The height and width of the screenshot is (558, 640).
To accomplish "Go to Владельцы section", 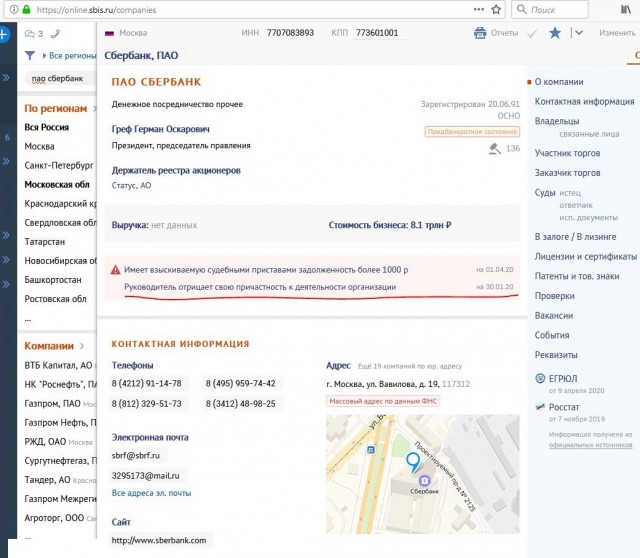I will 557,121.
